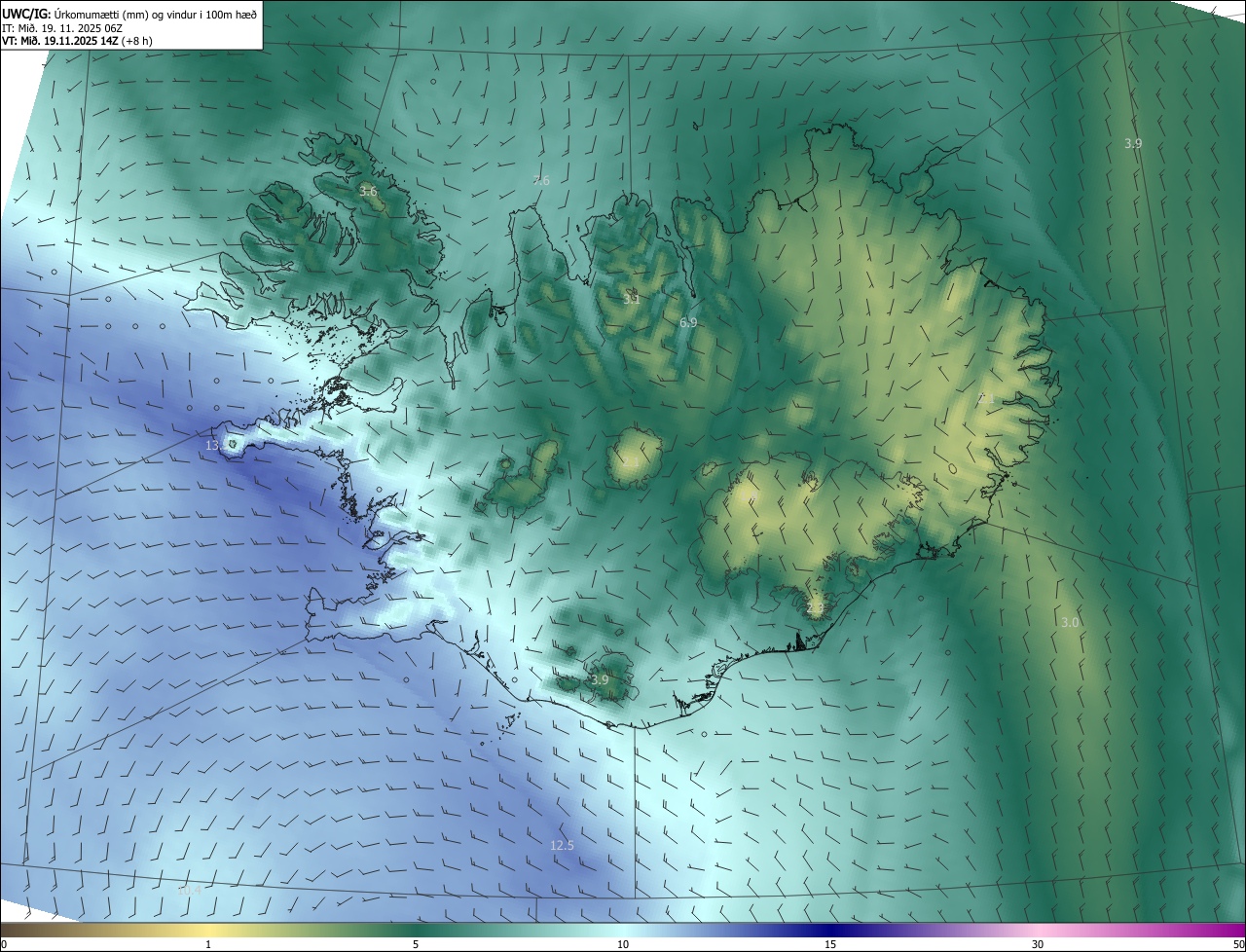Click the color scale tick label 15
Image resolution: width=1246 pixels, height=952 pixels.
830,944
